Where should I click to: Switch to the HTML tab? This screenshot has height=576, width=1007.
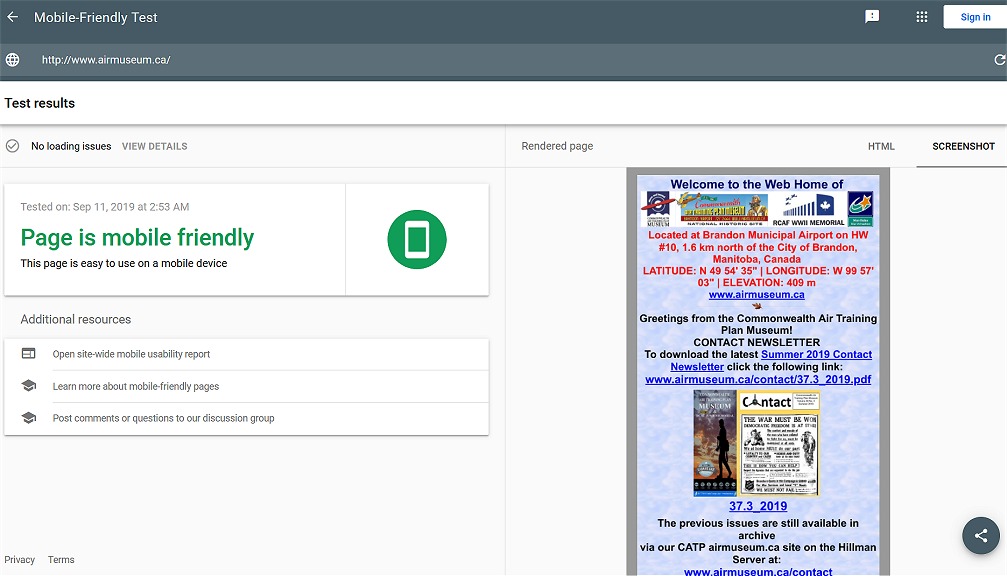881,146
